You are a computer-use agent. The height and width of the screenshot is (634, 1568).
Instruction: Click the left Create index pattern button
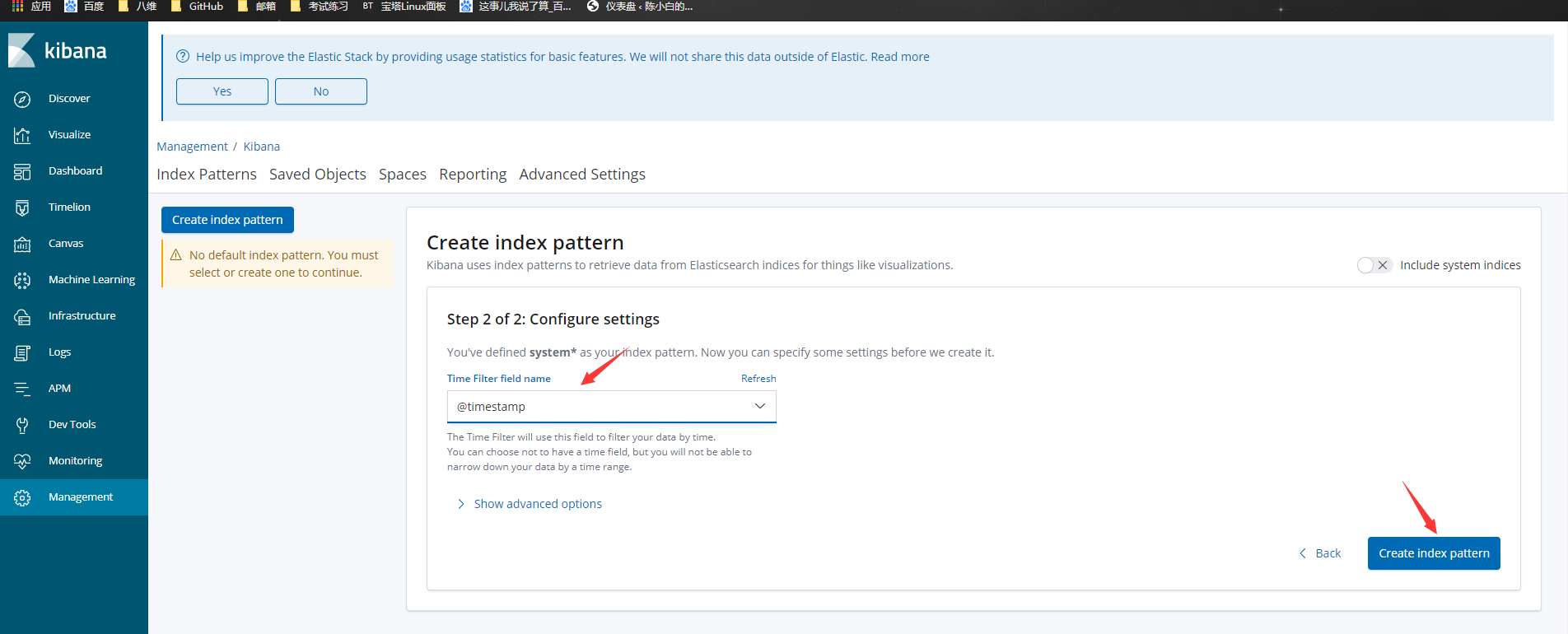(x=227, y=220)
